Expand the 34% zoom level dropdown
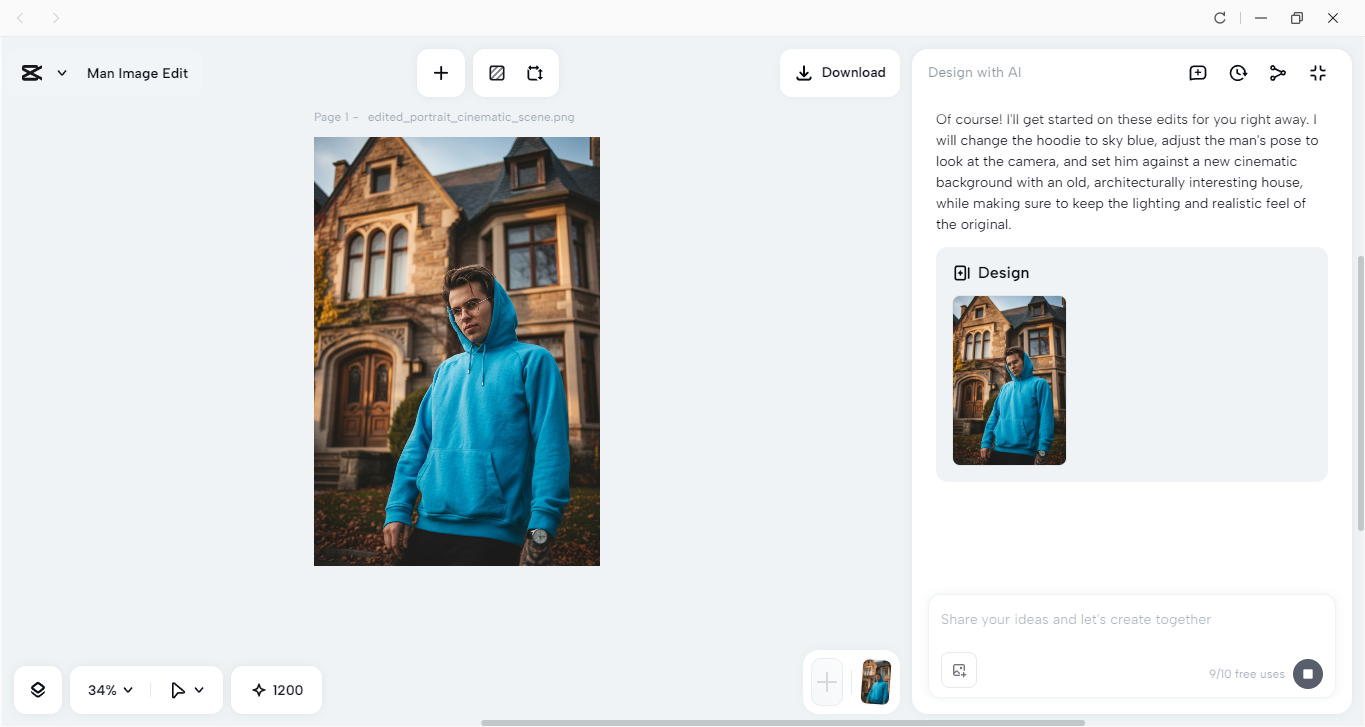 108,689
